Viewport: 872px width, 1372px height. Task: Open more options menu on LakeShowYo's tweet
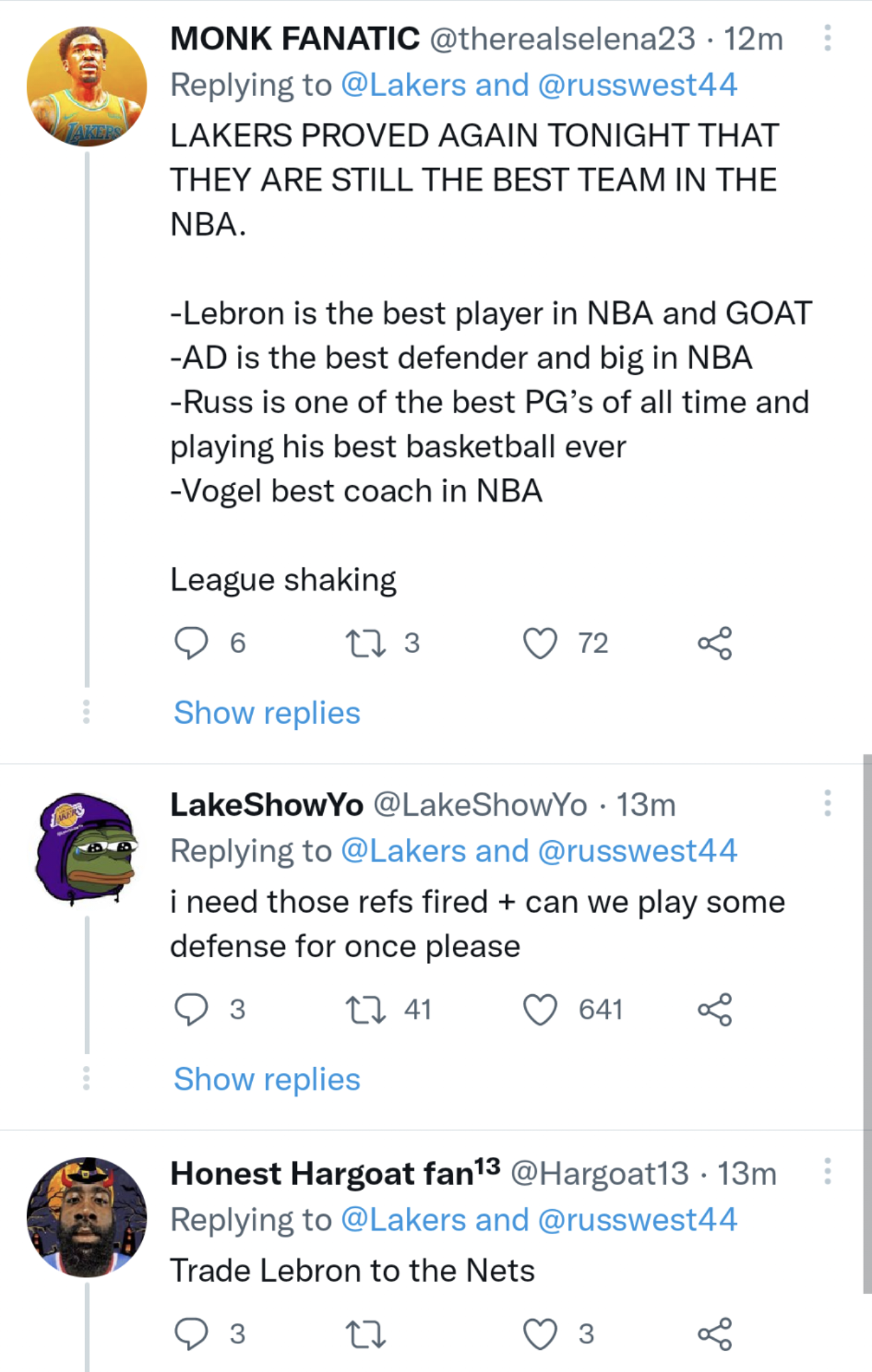pyautogui.click(x=828, y=801)
